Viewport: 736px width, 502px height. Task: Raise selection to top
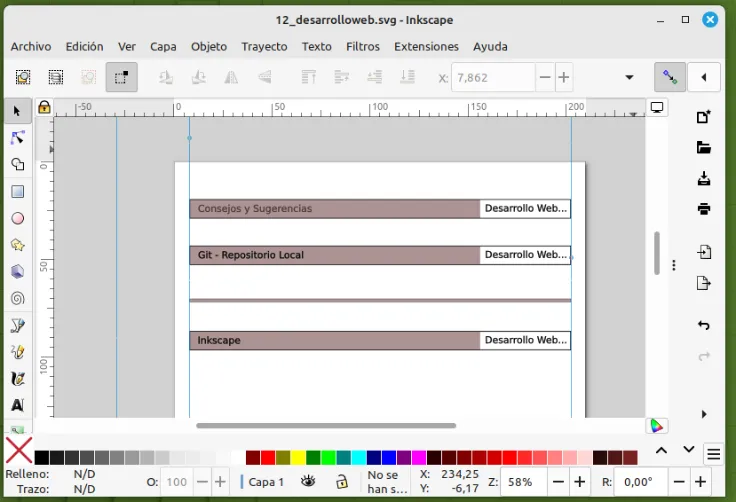tap(308, 77)
